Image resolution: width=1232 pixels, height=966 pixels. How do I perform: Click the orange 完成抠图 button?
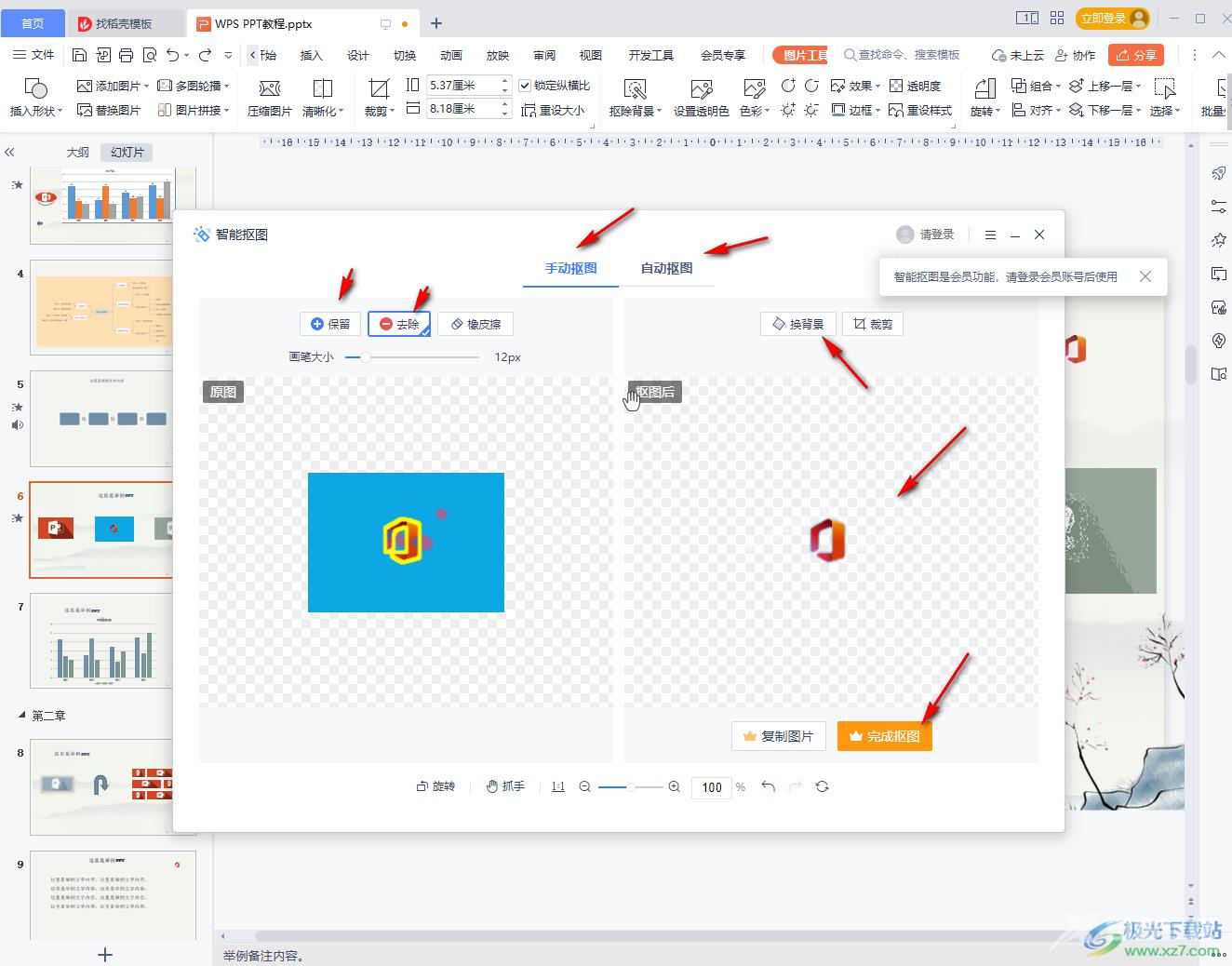click(884, 736)
